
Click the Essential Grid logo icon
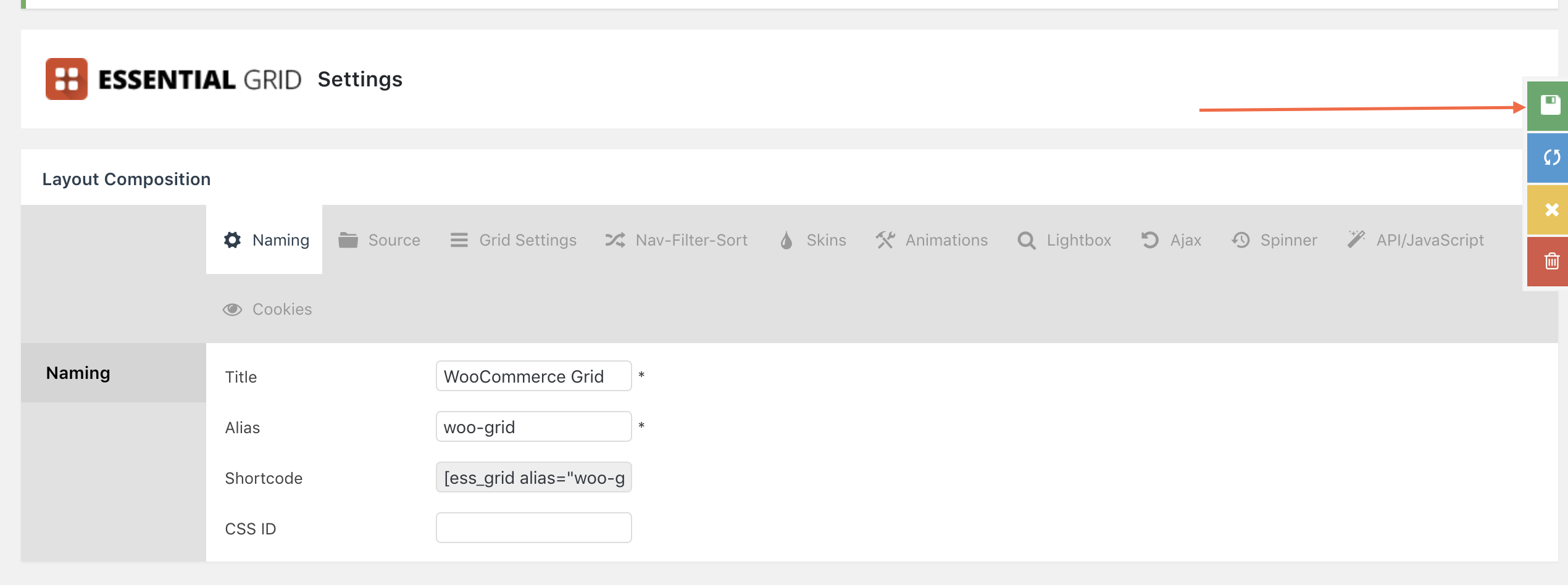pos(67,79)
